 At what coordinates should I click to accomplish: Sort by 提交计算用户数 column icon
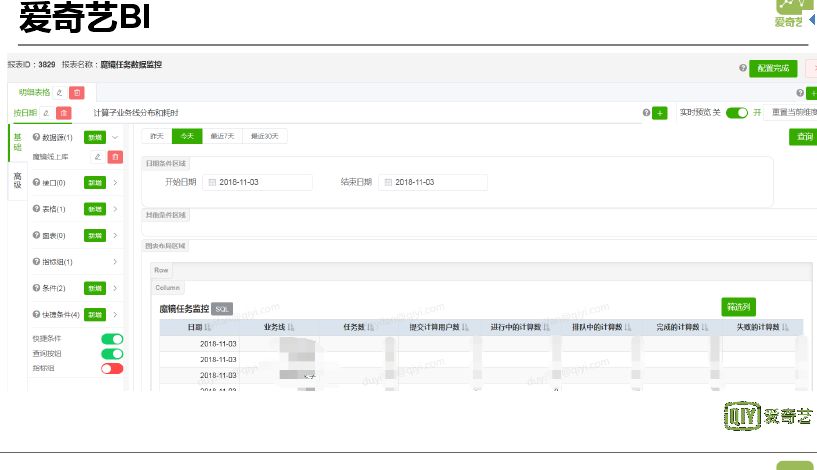click(465, 327)
